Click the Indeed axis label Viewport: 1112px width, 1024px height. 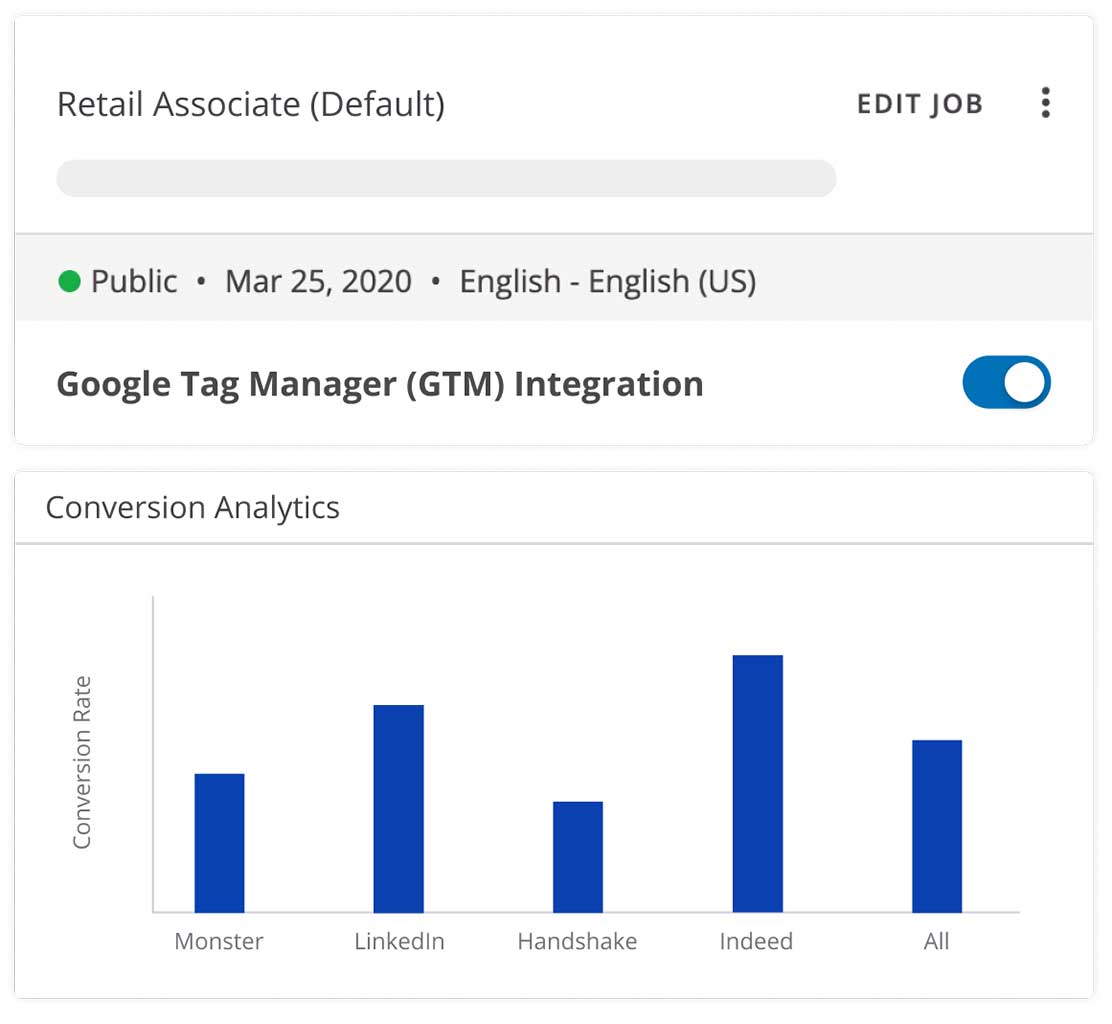click(x=756, y=941)
